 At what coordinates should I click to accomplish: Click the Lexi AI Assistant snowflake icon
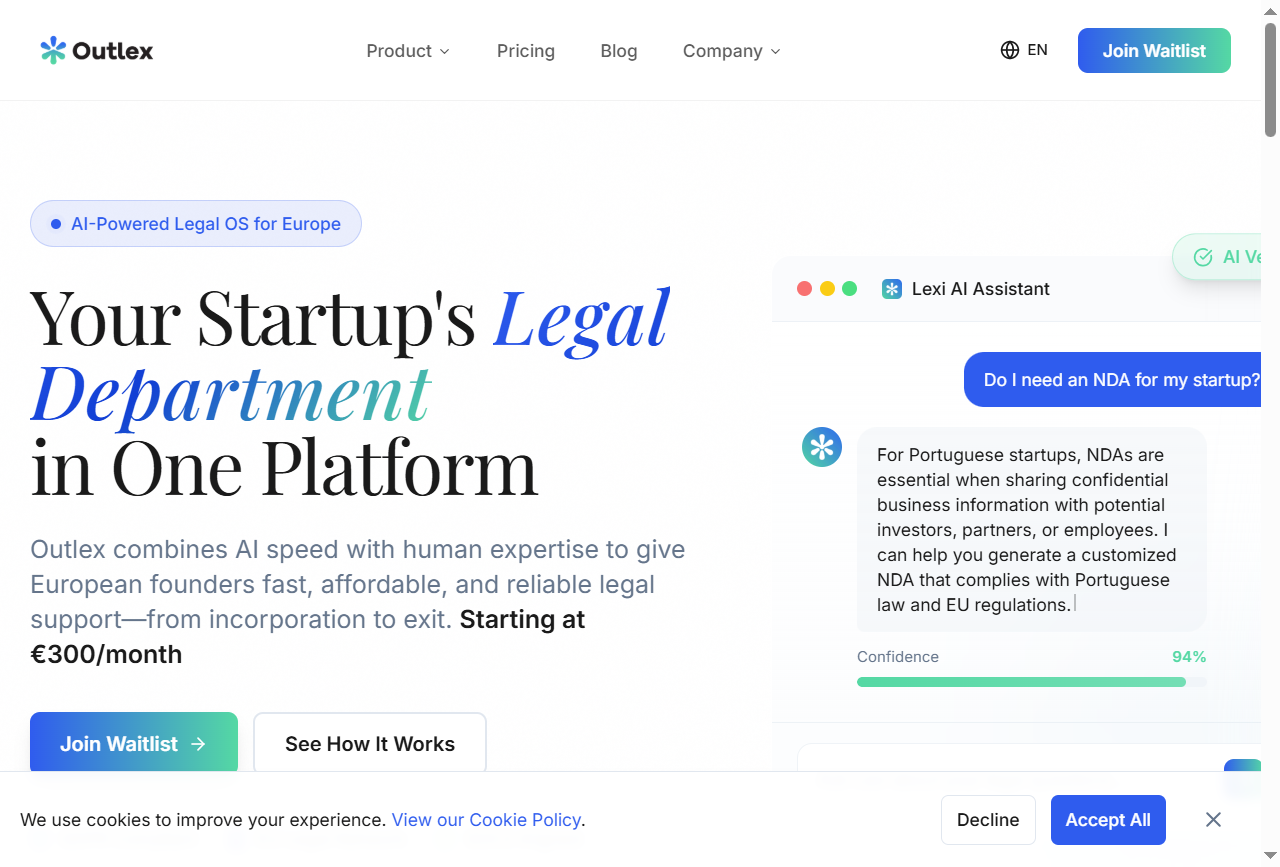[x=892, y=289]
